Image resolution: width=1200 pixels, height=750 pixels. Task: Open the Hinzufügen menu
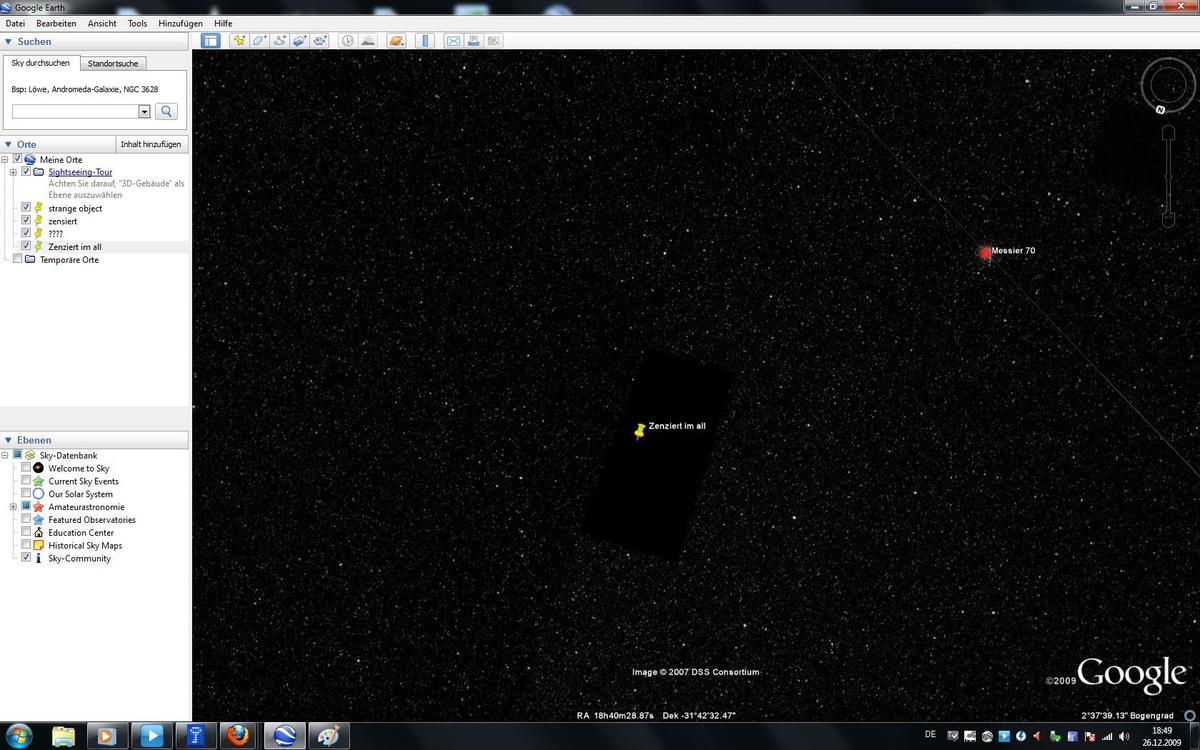tap(180, 23)
